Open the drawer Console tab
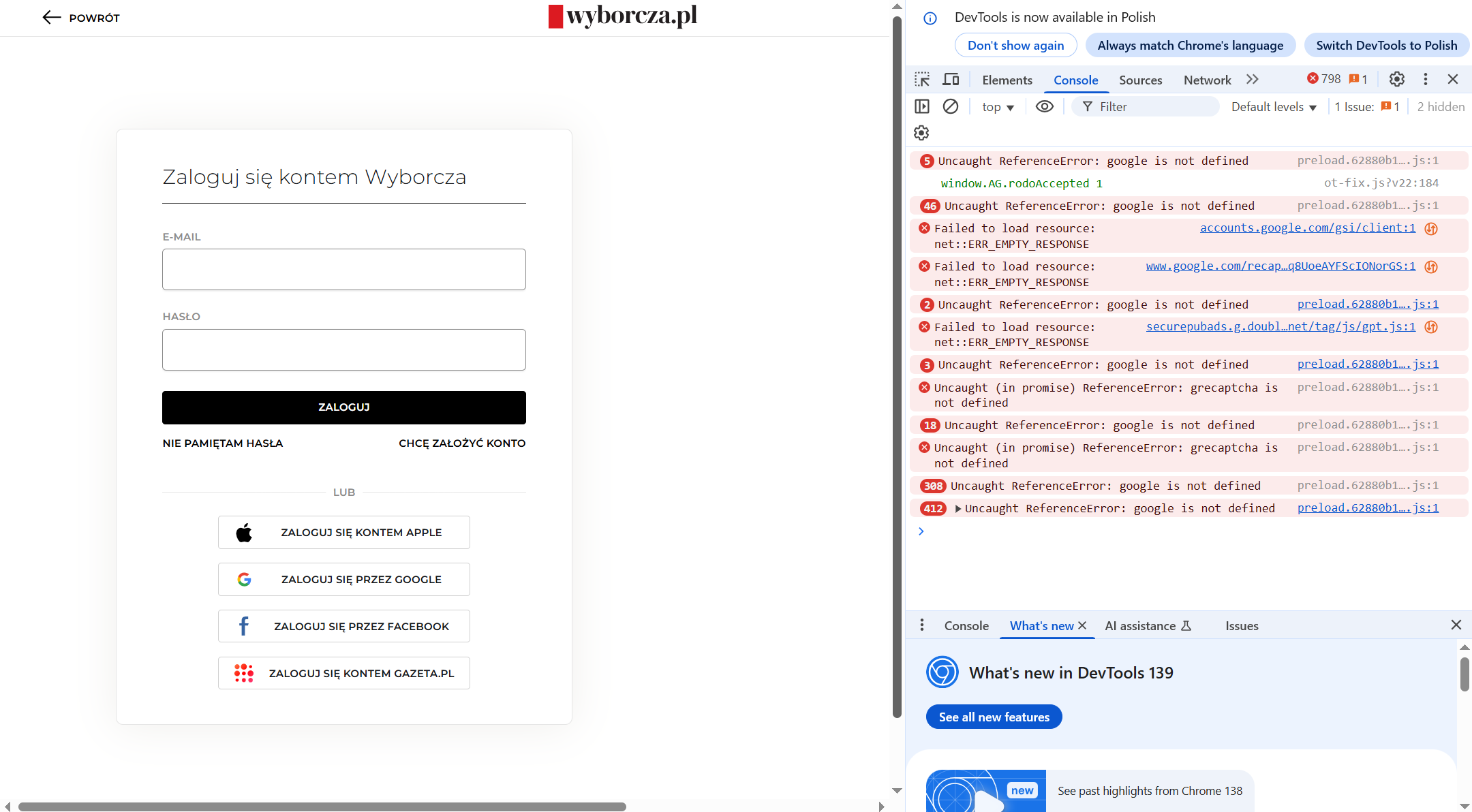 pos(966,626)
